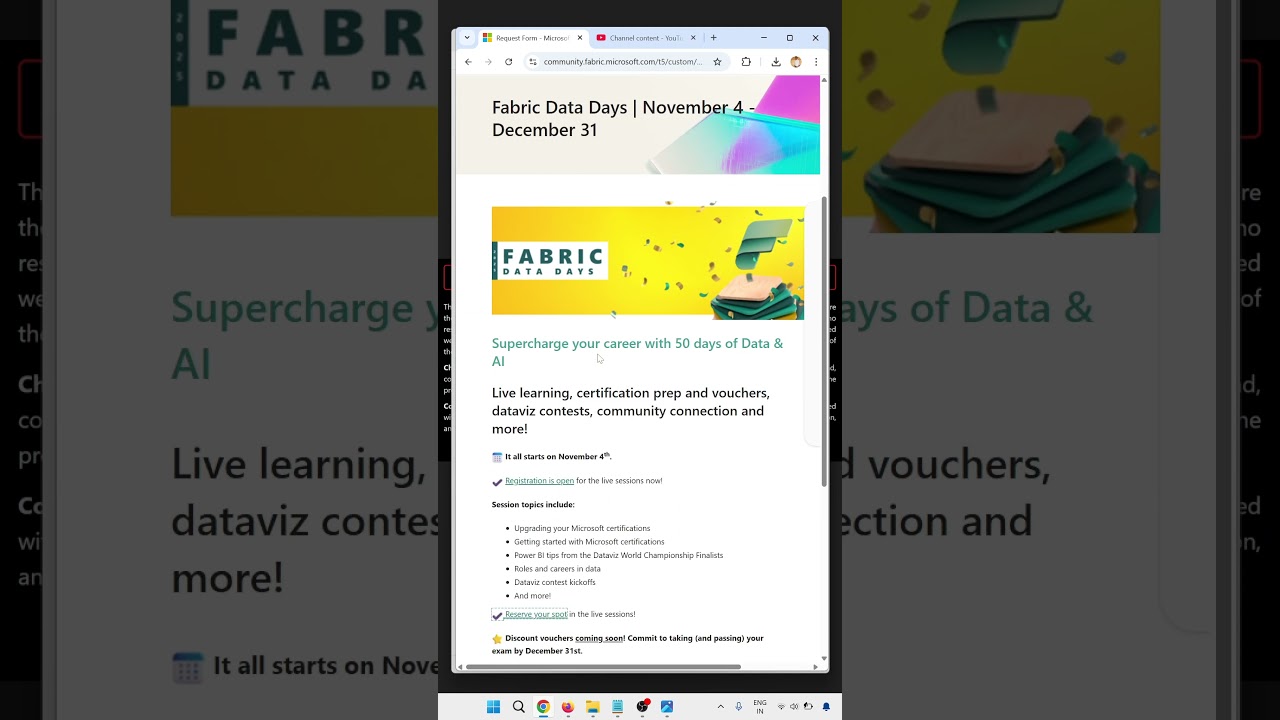This screenshot has width=1280, height=720.
Task: Switch the ENG IN input language
Action: (x=760, y=707)
